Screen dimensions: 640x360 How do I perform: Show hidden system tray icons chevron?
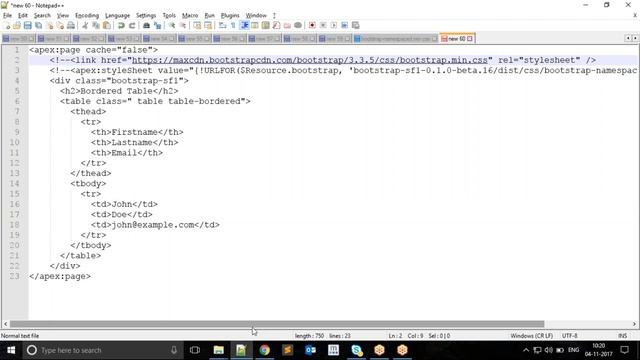526,350
